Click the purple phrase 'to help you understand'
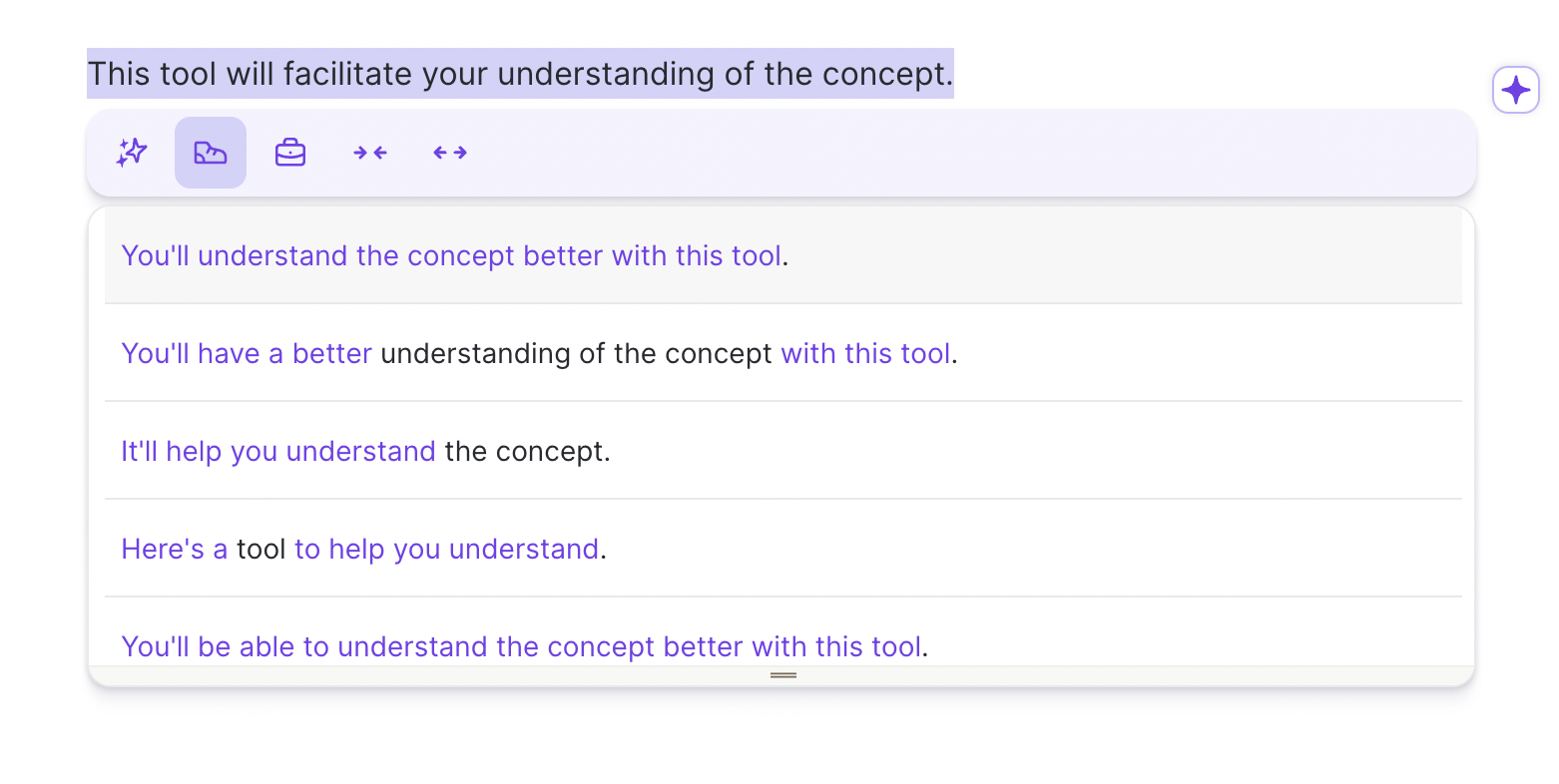1559x784 pixels. tap(446, 549)
